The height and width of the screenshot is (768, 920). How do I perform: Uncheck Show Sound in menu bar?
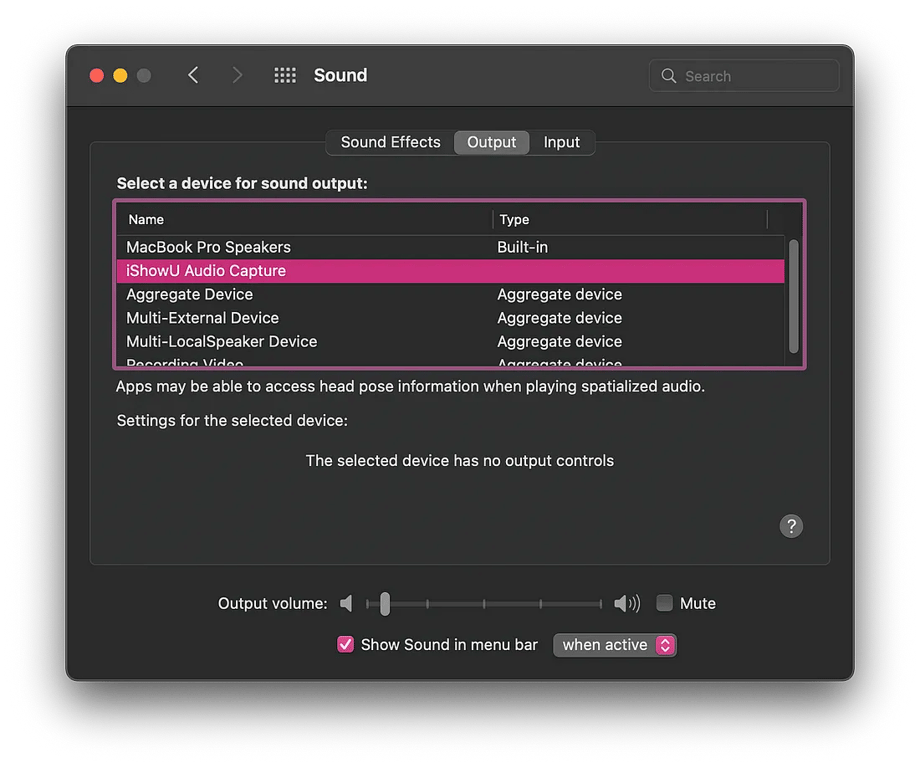(x=346, y=645)
